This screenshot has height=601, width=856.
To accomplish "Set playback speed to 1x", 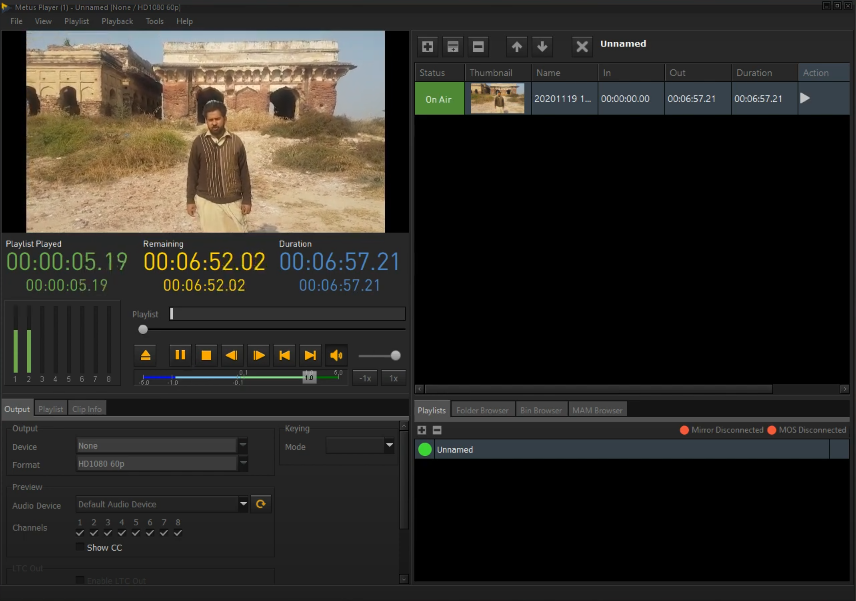I will point(394,378).
